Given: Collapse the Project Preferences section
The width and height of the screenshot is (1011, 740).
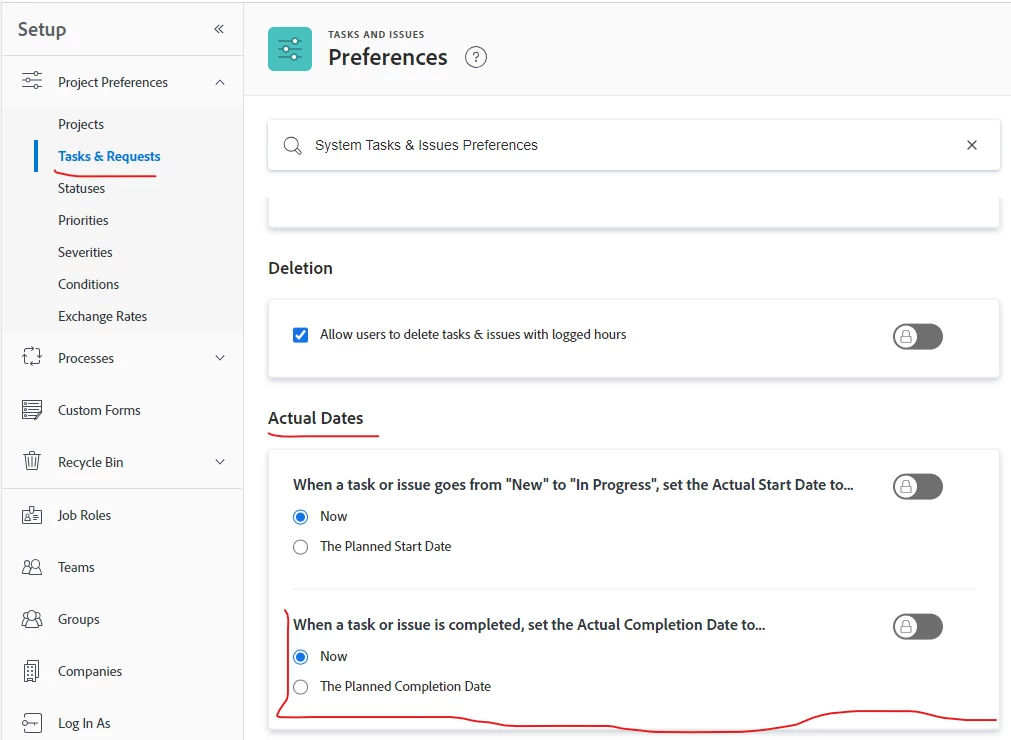Looking at the screenshot, I should click(220, 82).
